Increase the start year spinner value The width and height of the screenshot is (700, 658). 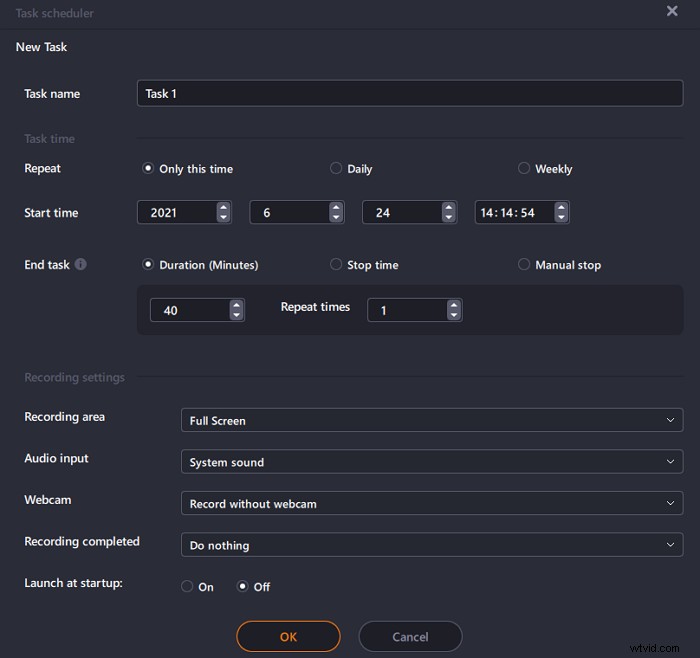click(223, 207)
